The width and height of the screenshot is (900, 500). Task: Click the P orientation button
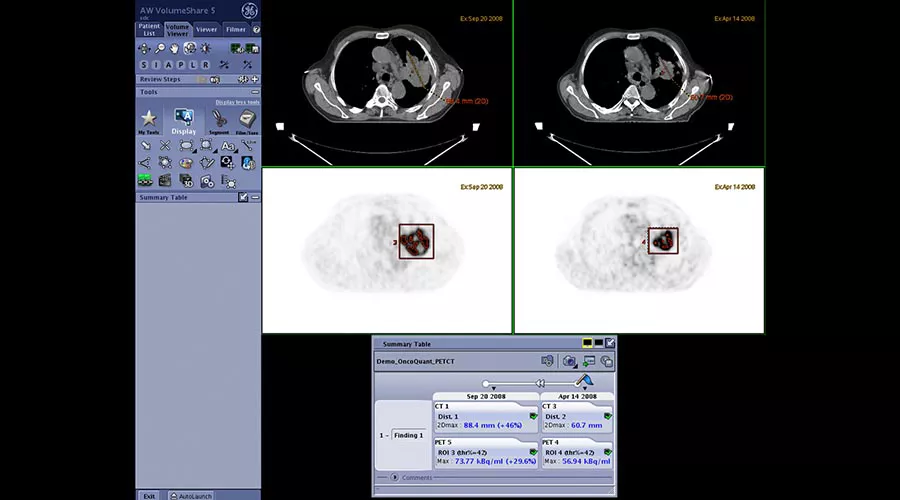click(x=181, y=65)
